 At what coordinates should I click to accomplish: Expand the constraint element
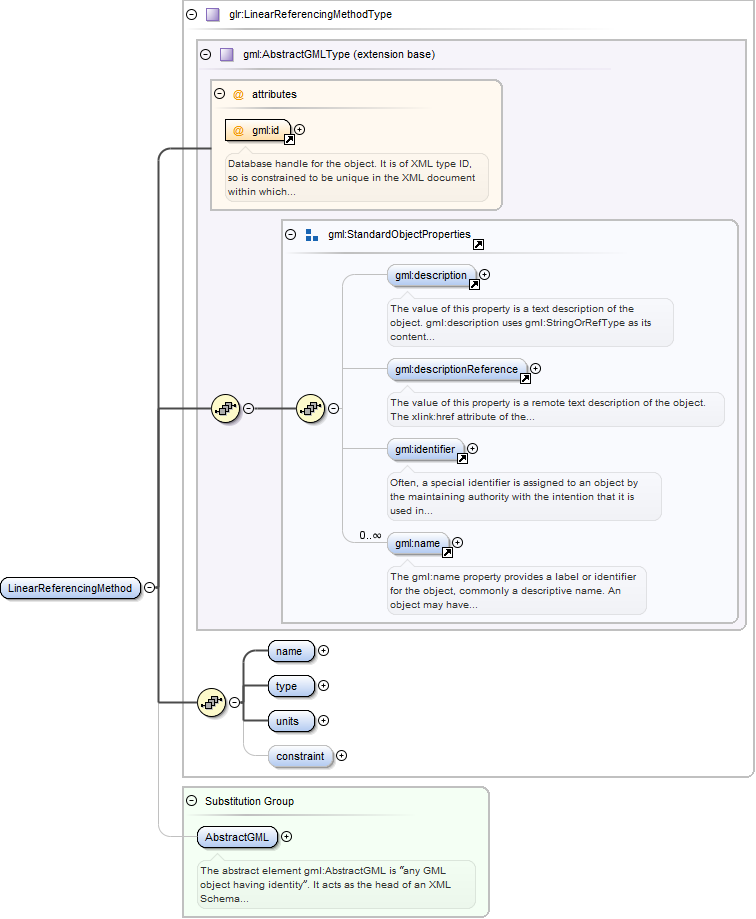tap(341, 756)
